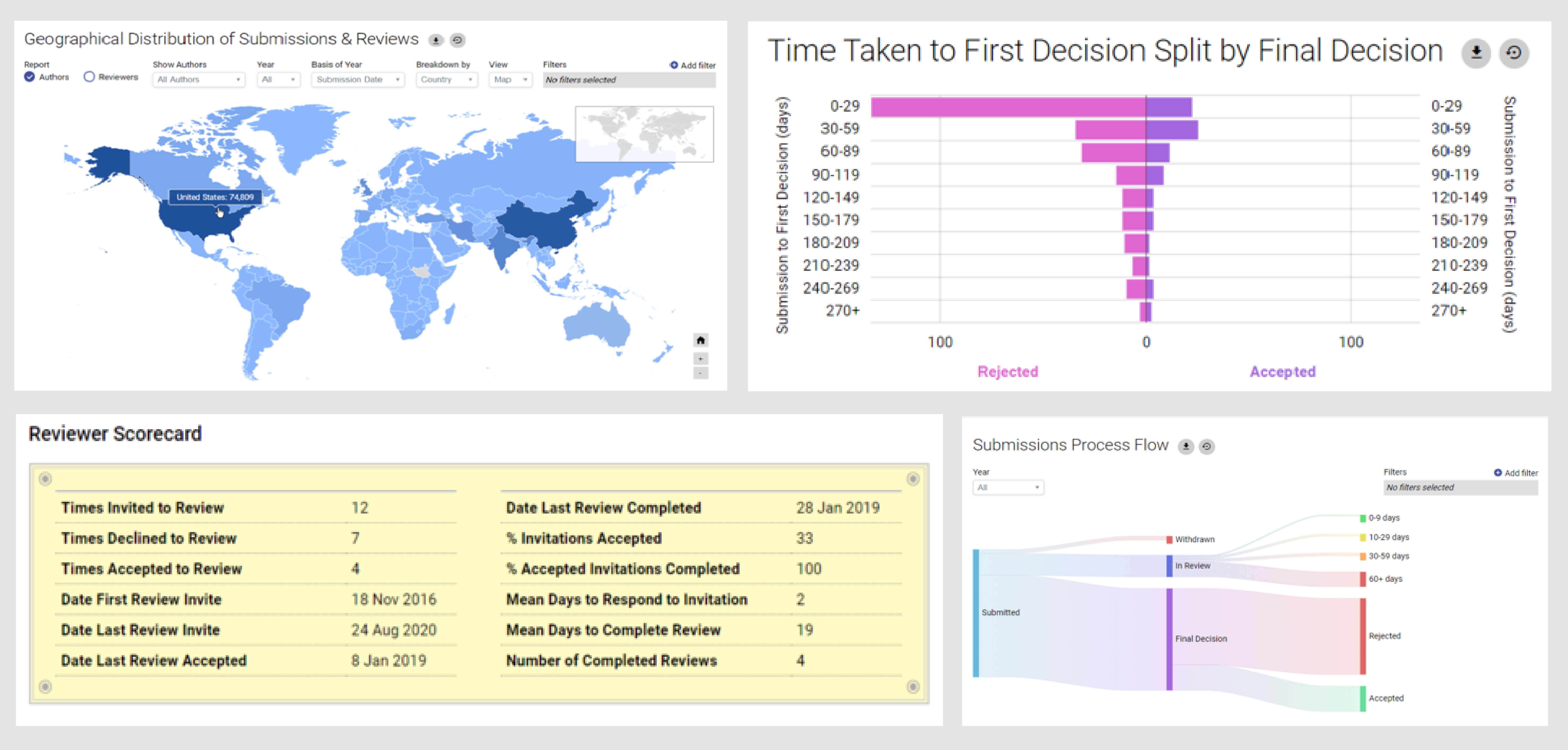Select the Authors report radio button
The width and height of the screenshot is (1568, 750).
pos(29,77)
